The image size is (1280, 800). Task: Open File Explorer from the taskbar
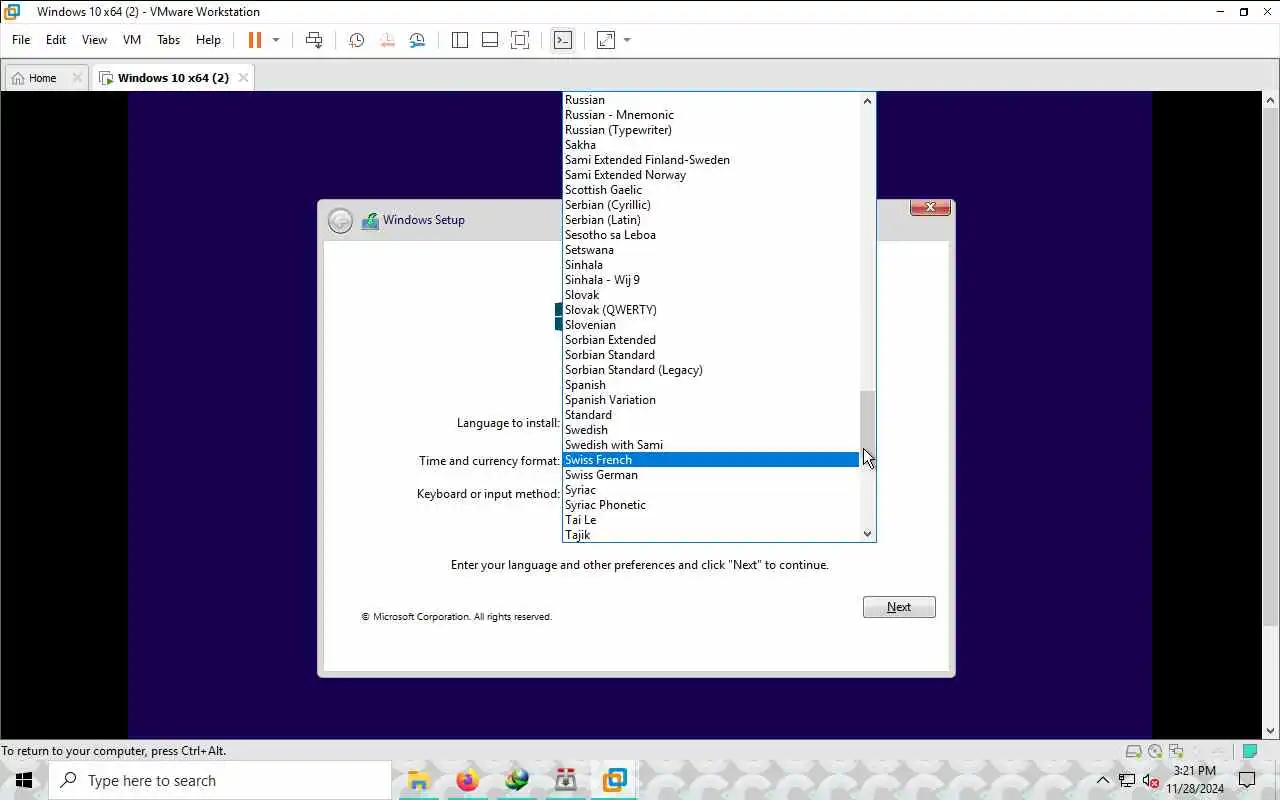418,780
